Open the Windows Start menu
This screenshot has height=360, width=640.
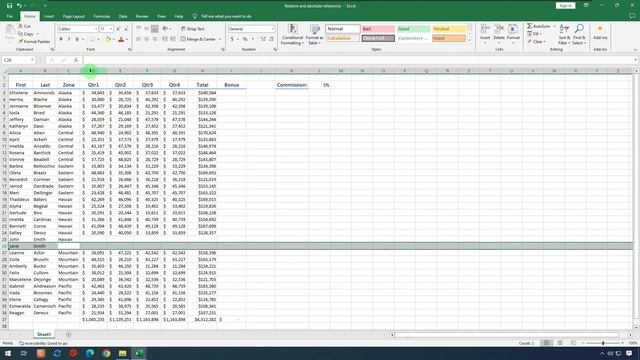pos(8,353)
